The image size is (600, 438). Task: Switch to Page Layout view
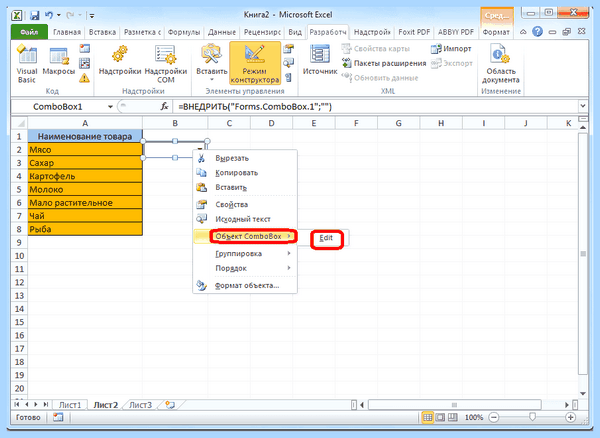pyautogui.click(x=440, y=417)
